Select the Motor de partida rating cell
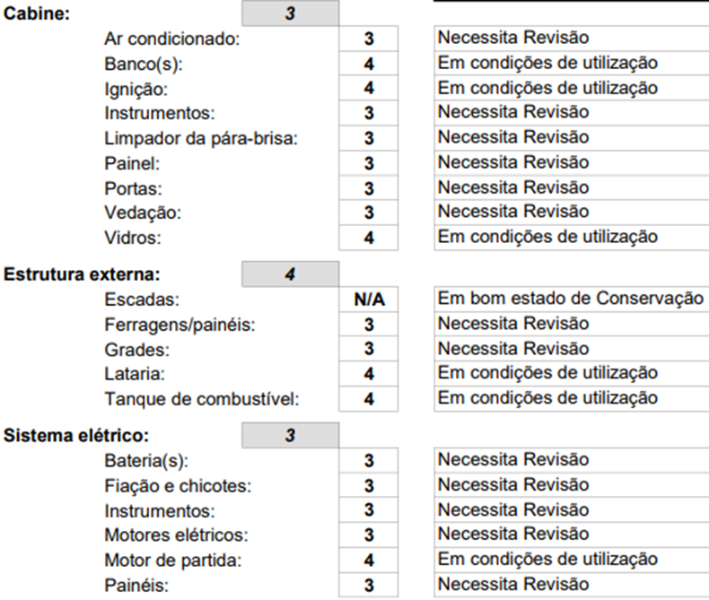 click(369, 559)
